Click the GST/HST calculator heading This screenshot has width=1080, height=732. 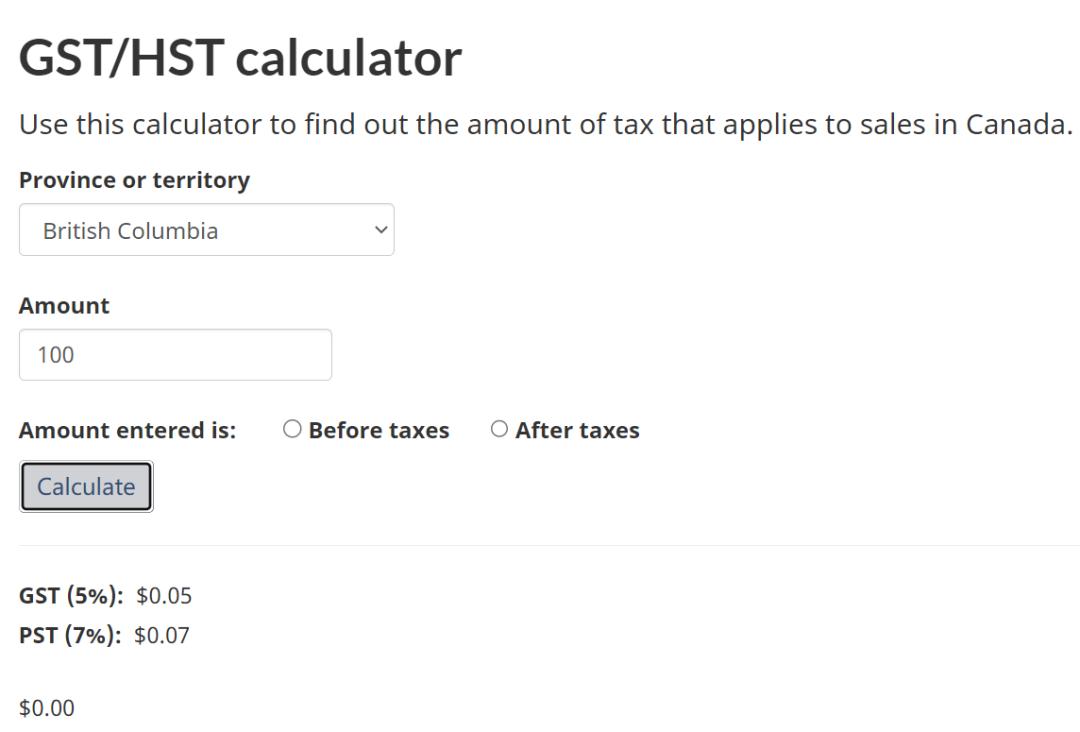click(x=240, y=58)
